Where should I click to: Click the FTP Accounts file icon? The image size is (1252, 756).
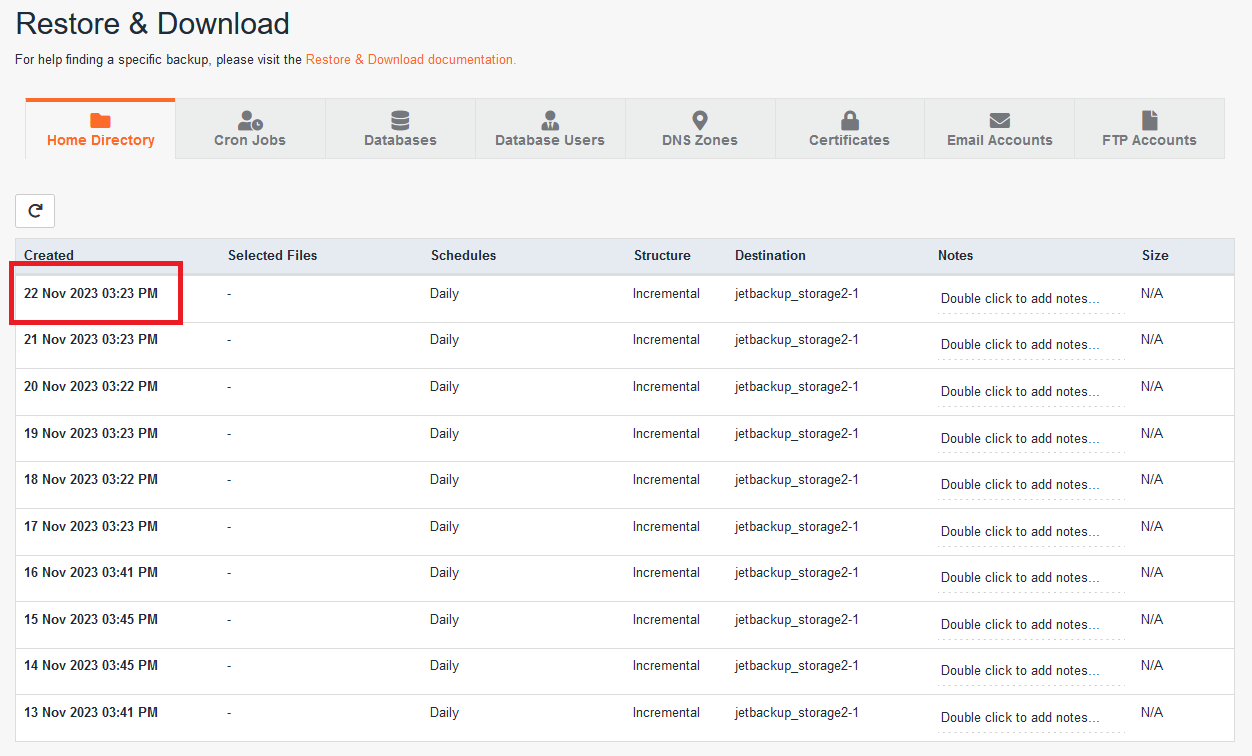pos(1150,121)
